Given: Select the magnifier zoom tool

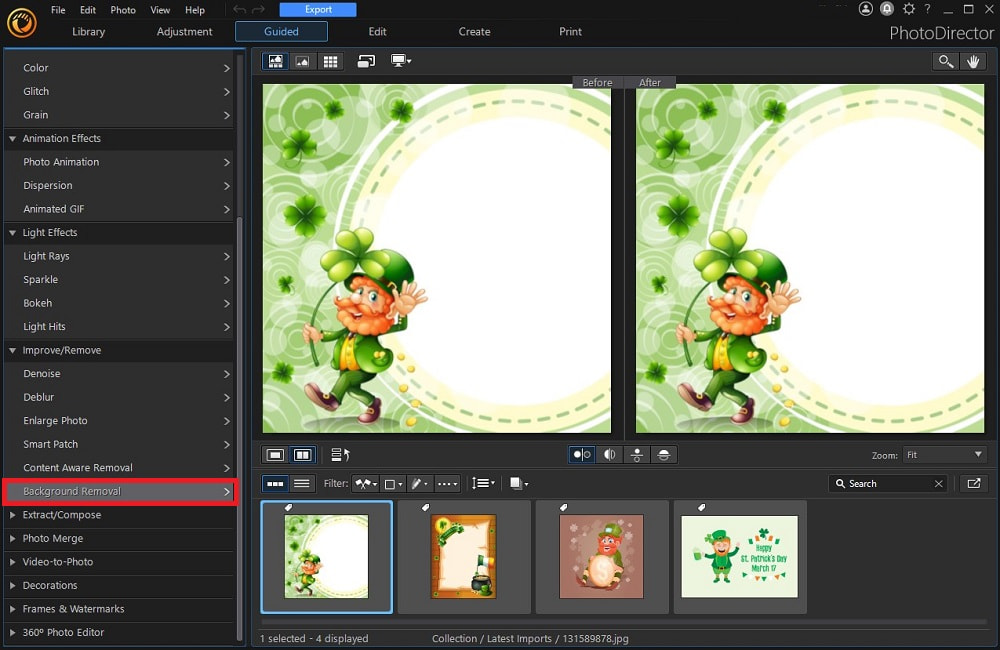Looking at the screenshot, I should pyautogui.click(x=946, y=61).
